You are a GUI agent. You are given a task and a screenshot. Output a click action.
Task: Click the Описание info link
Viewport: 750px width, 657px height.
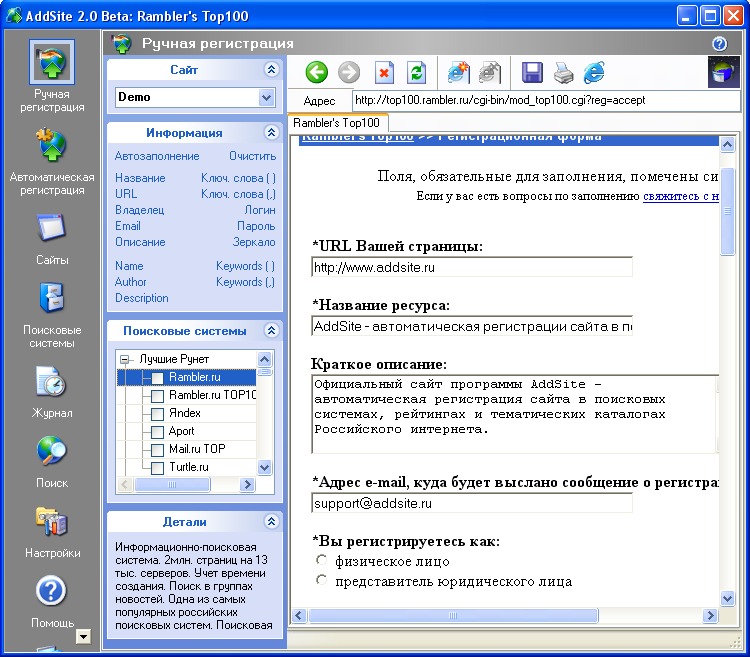point(140,242)
